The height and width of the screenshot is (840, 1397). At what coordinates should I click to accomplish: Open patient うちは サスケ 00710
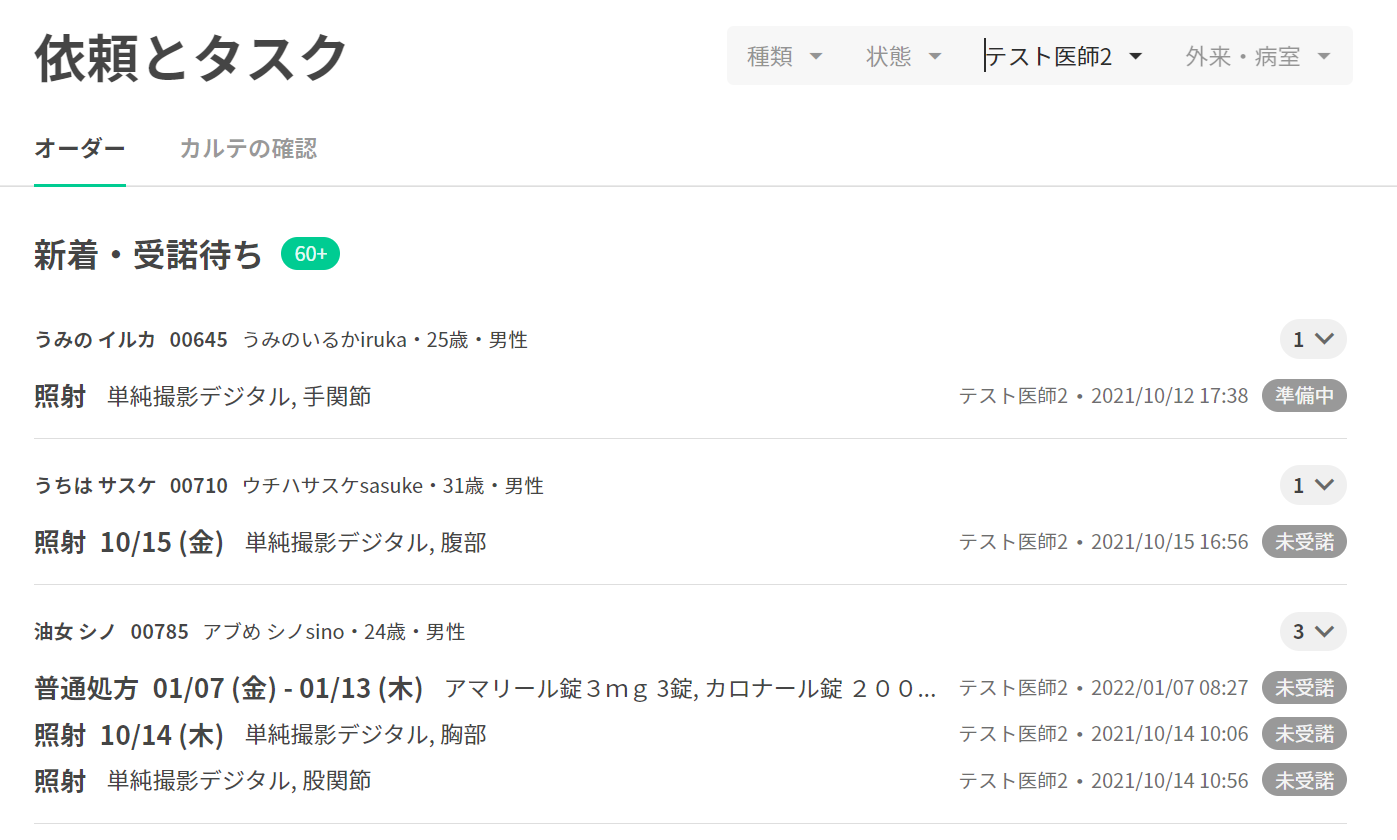(x=131, y=486)
